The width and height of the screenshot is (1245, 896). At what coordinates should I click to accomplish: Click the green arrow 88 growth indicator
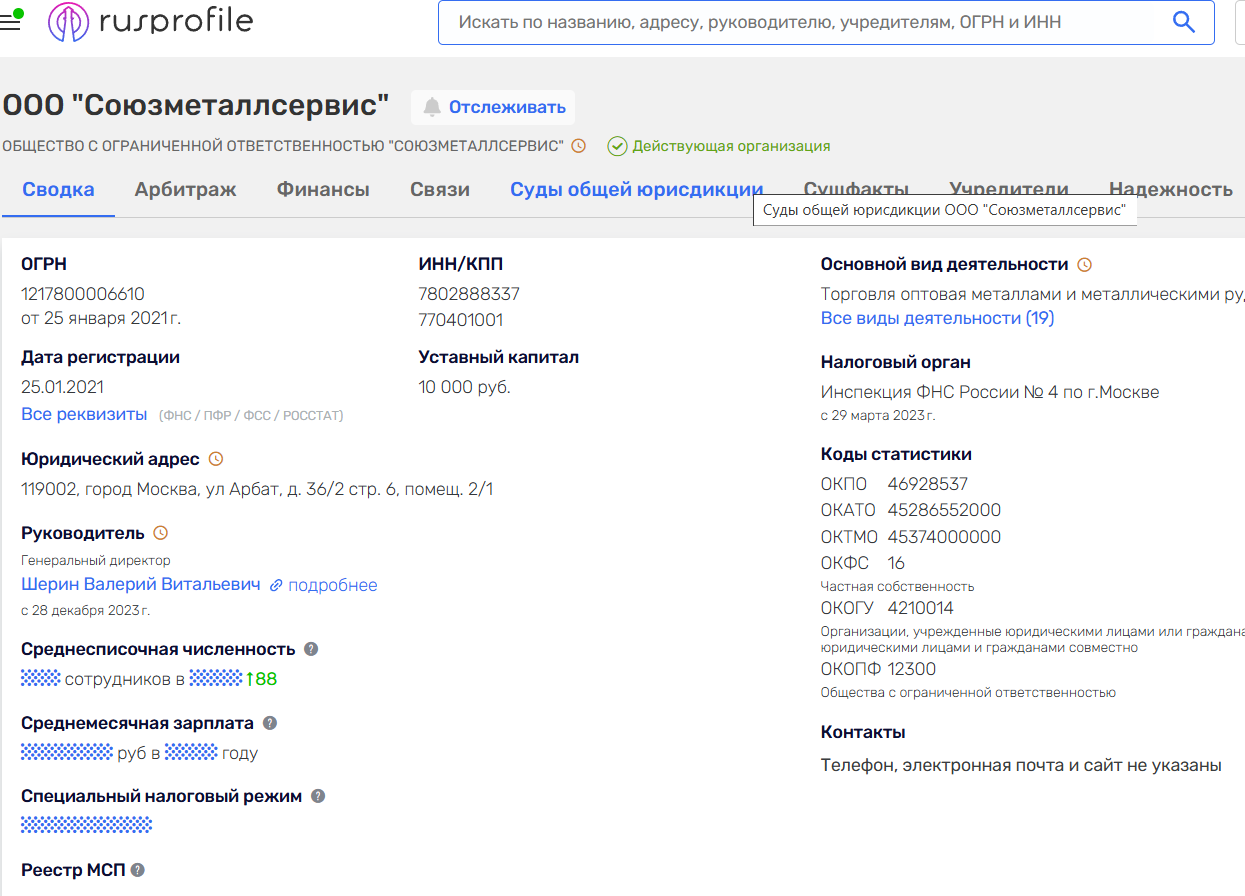[x=261, y=679]
